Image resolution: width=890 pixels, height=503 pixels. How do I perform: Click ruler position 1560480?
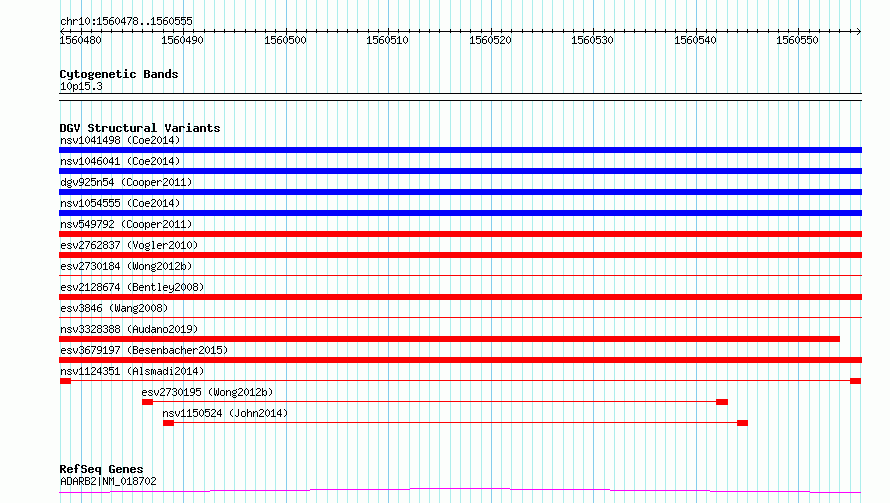point(81,40)
